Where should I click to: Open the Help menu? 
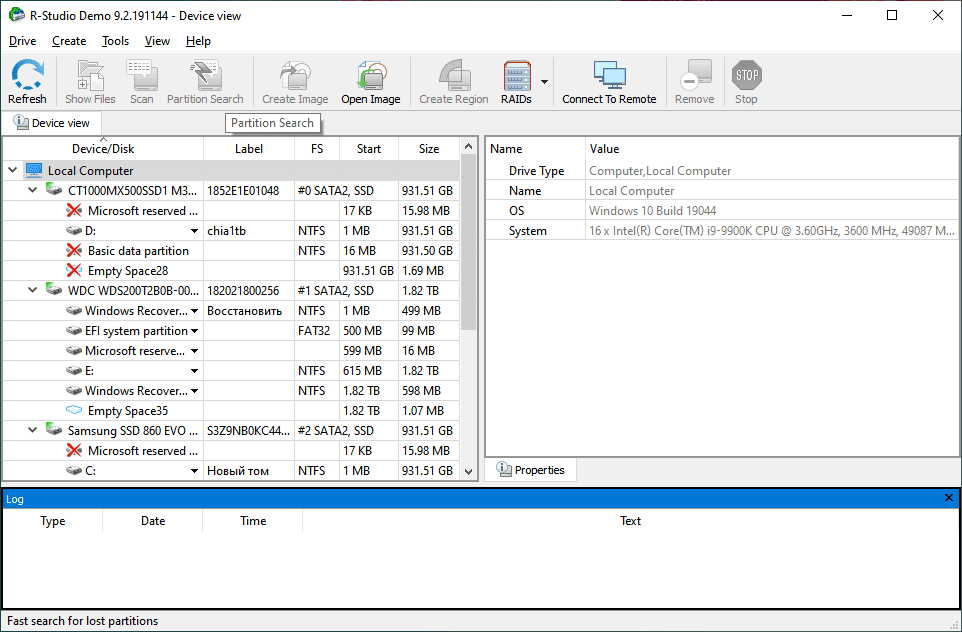(x=198, y=41)
